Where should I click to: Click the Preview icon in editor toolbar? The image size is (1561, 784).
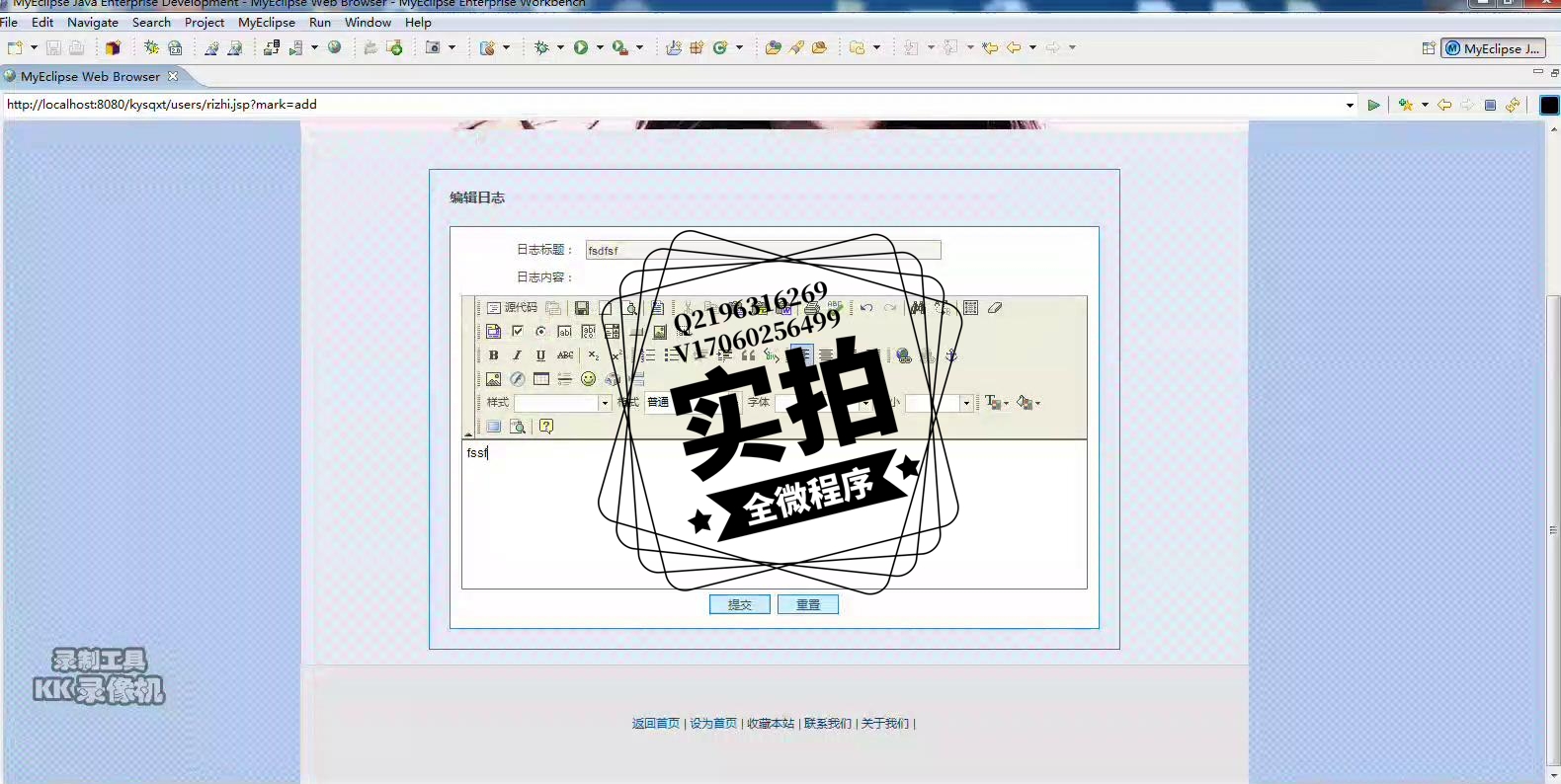coord(629,308)
